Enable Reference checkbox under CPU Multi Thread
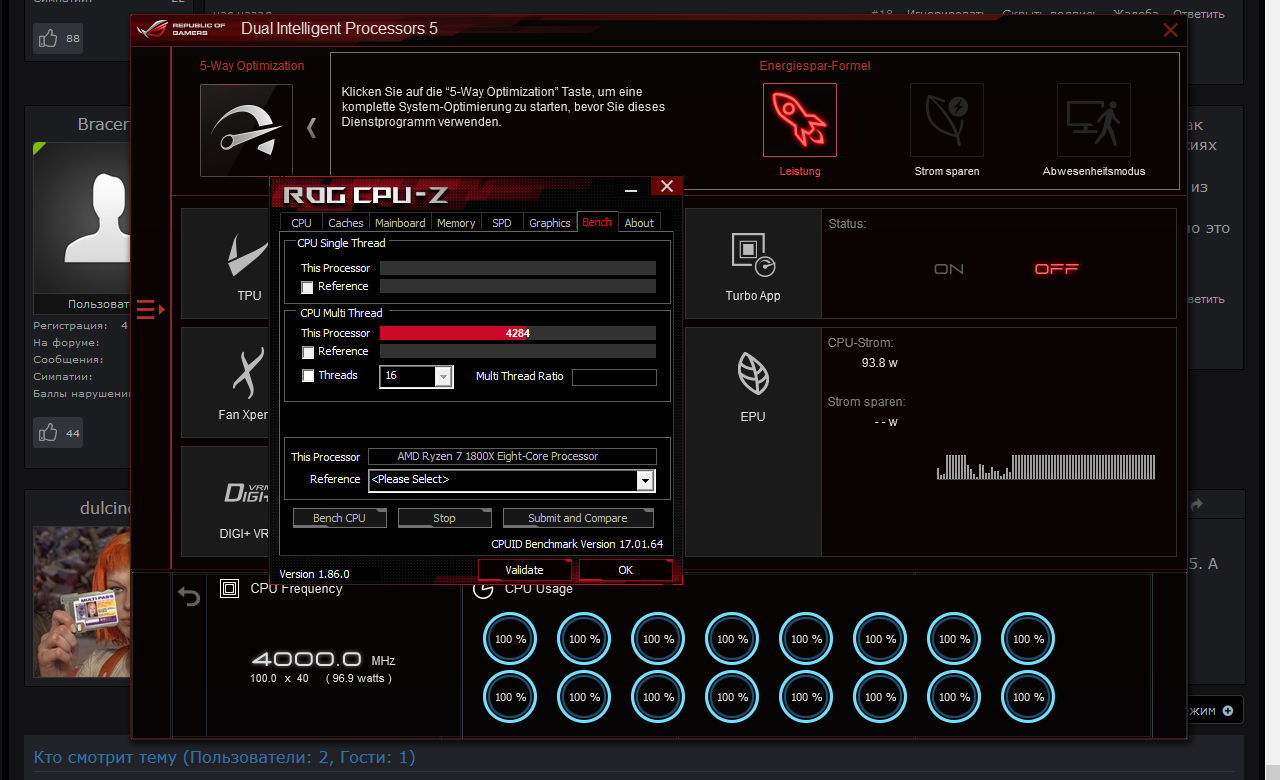Screen dimensions: 1280x780 [308, 352]
